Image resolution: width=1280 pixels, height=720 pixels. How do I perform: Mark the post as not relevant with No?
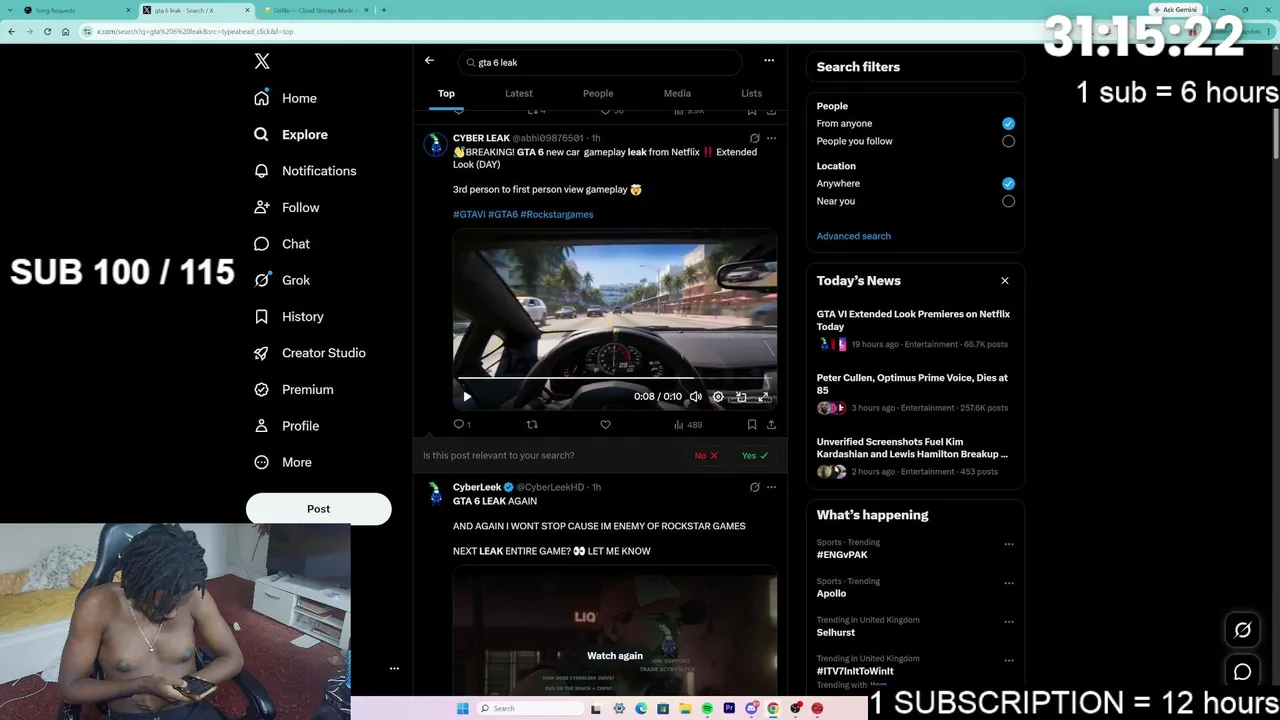pyautogui.click(x=706, y=456)
